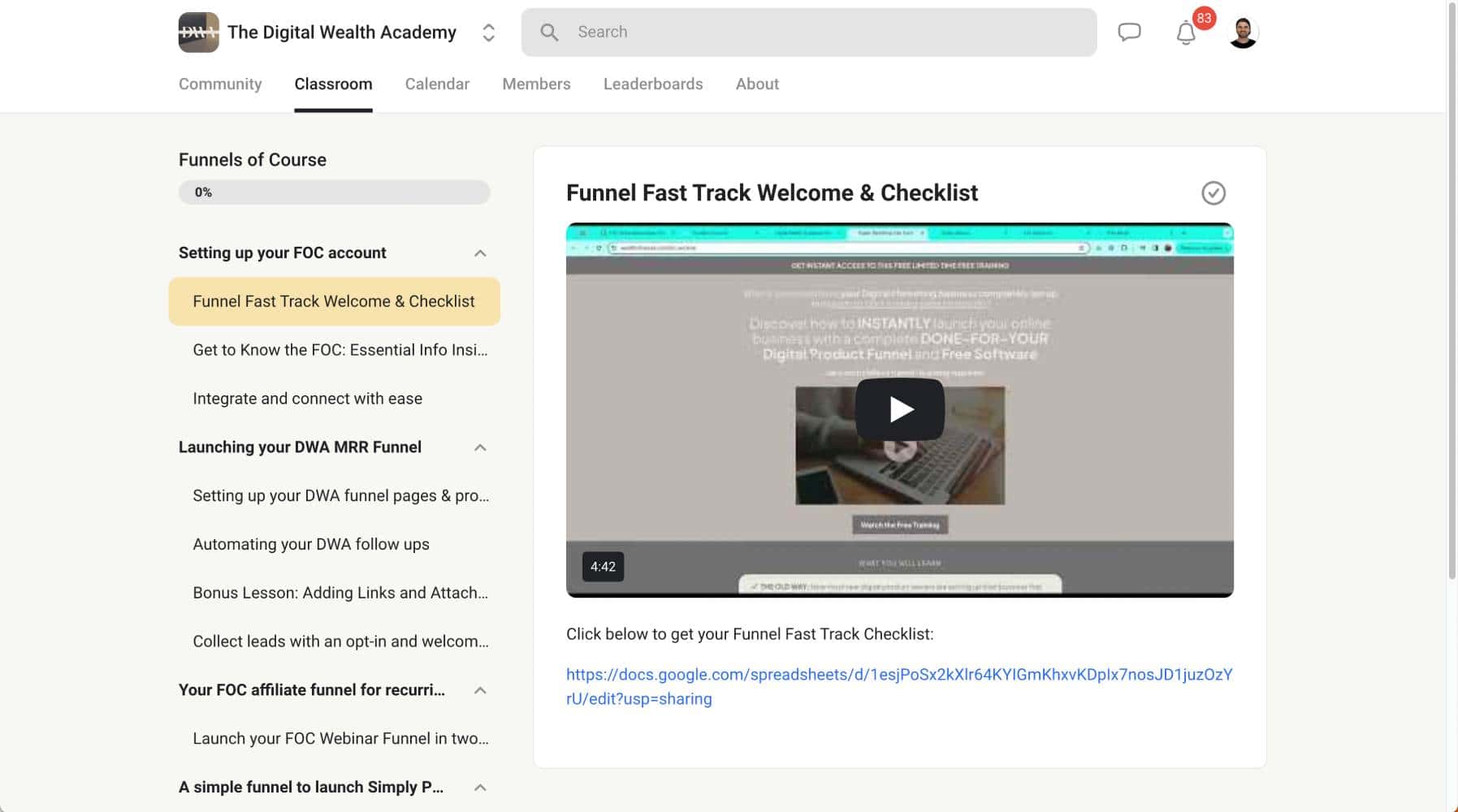Viewport: 1458px width, 812px height.
Task: Open the Leaderboards tab
Action: [x=652, y=84]
